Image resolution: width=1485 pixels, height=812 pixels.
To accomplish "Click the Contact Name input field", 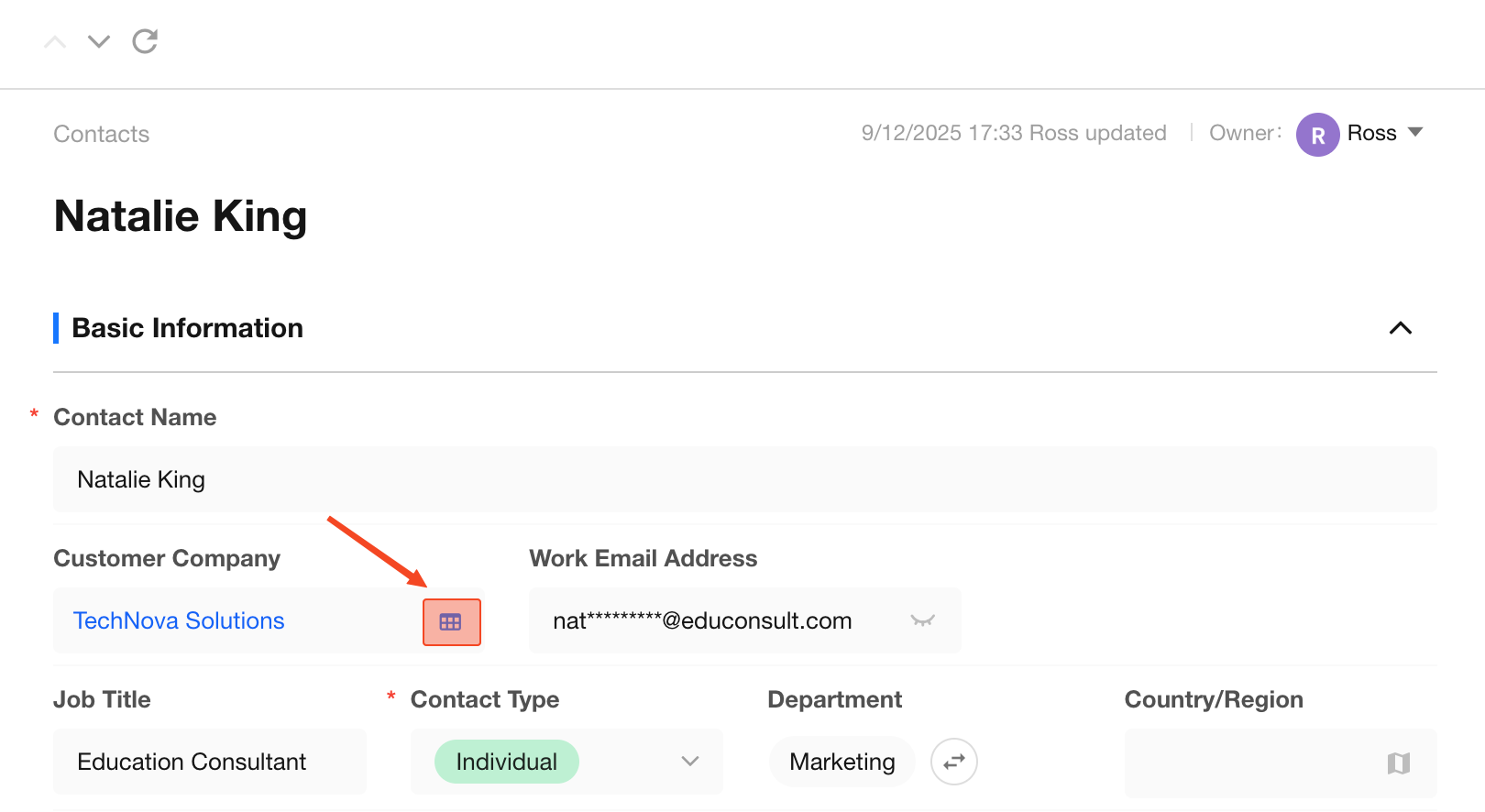I will click(x=744, y=479).
